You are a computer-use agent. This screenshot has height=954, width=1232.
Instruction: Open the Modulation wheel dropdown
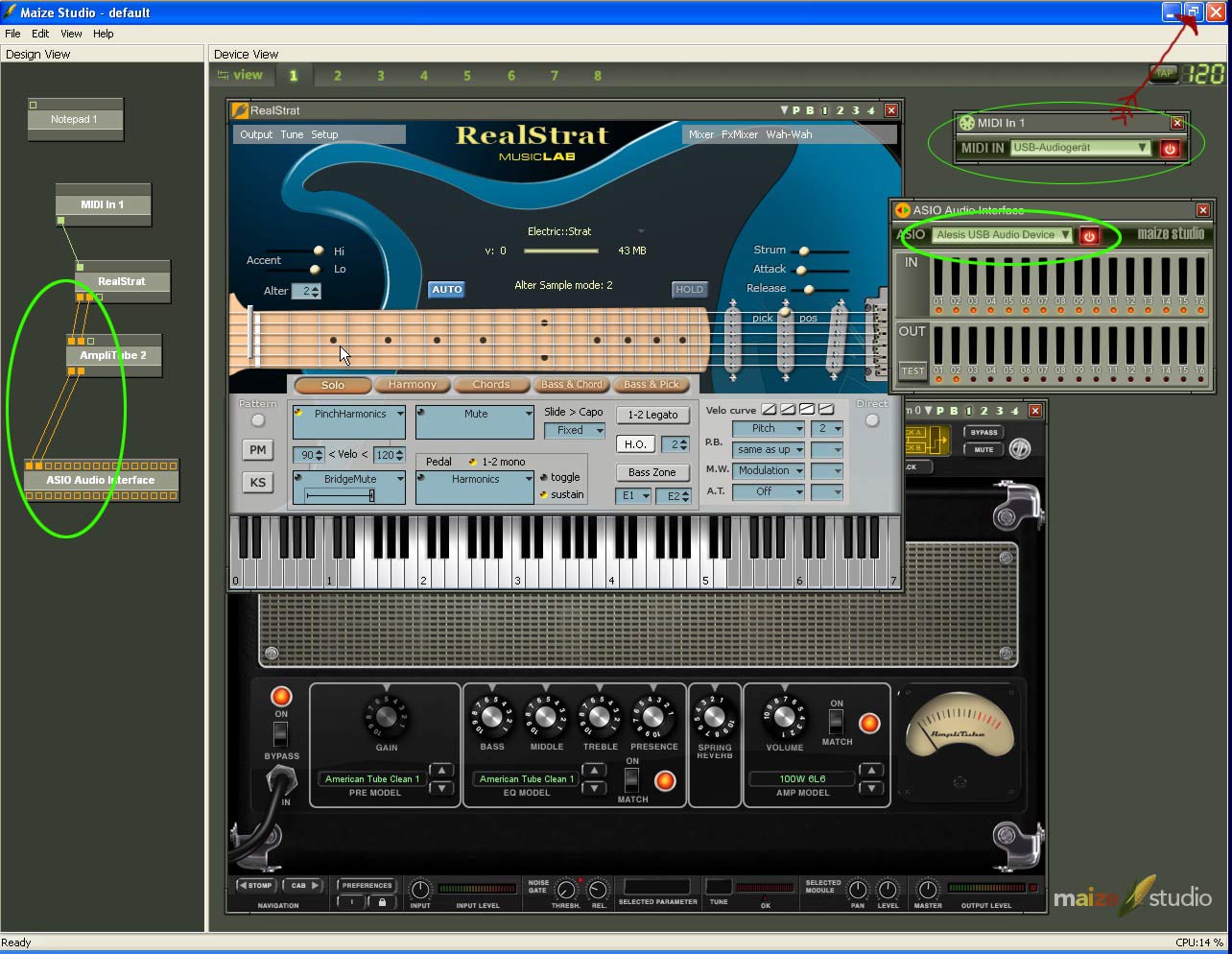pos(769,471)
